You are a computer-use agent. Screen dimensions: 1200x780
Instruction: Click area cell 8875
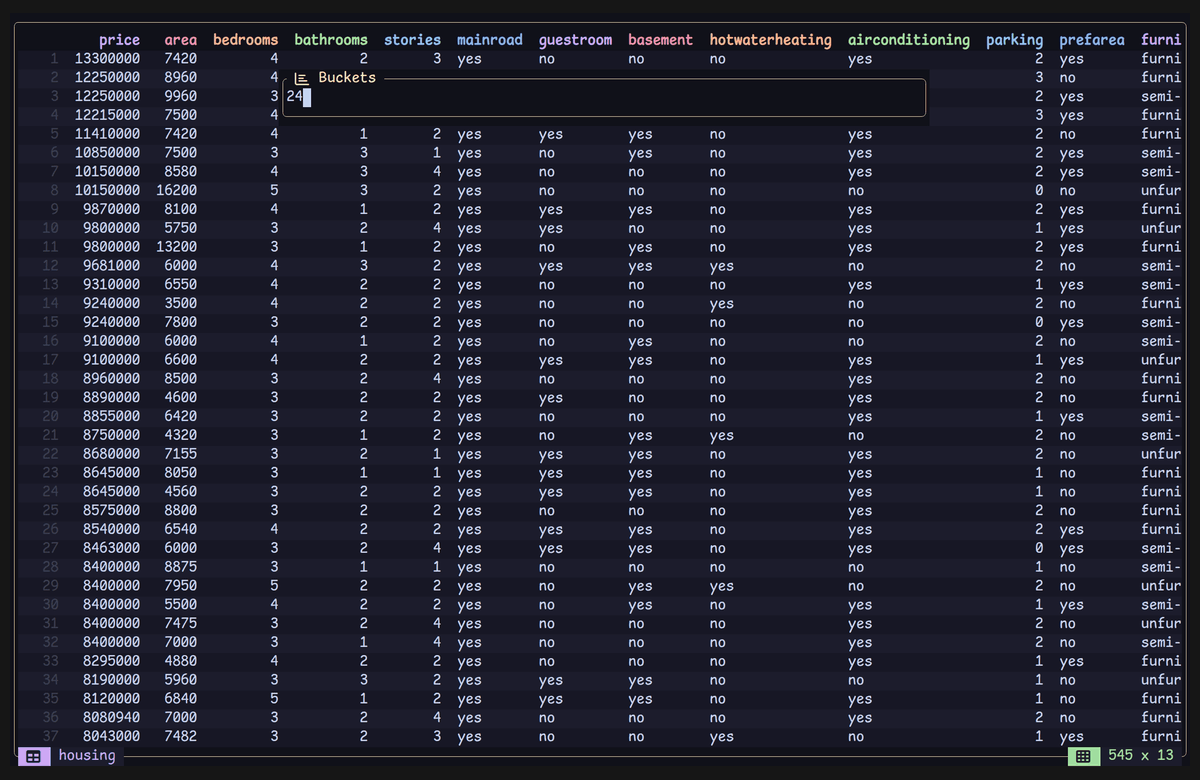click(181, 567)
